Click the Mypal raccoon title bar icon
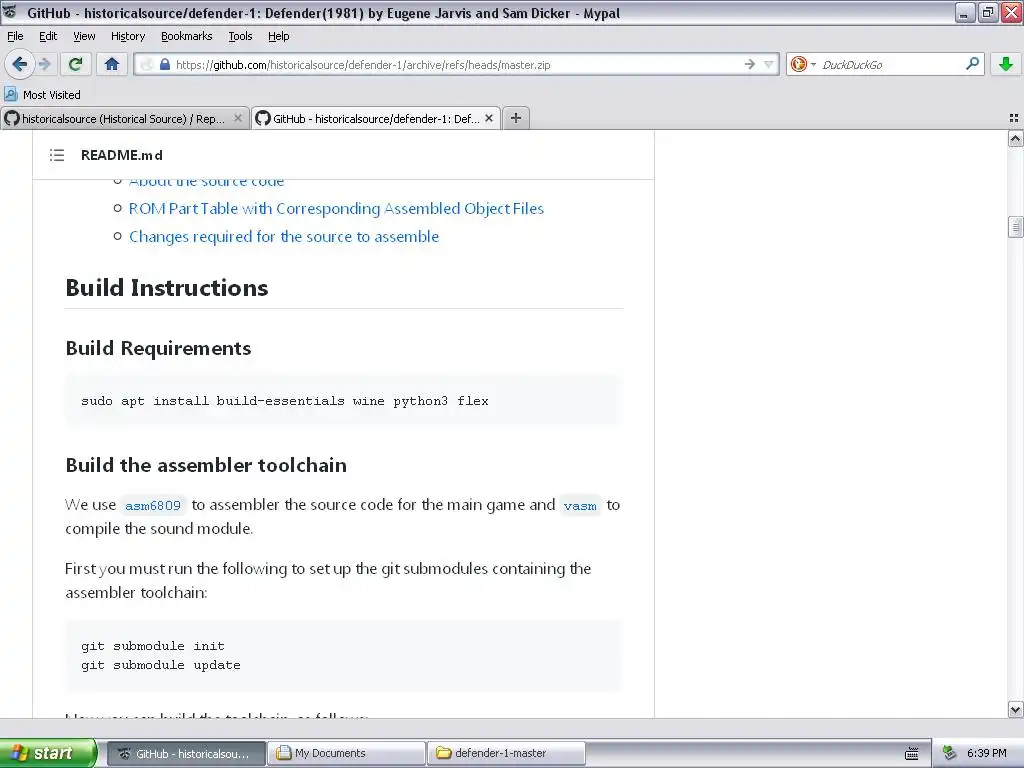This screenshot has height=768, width=1024. coord(10,12)
